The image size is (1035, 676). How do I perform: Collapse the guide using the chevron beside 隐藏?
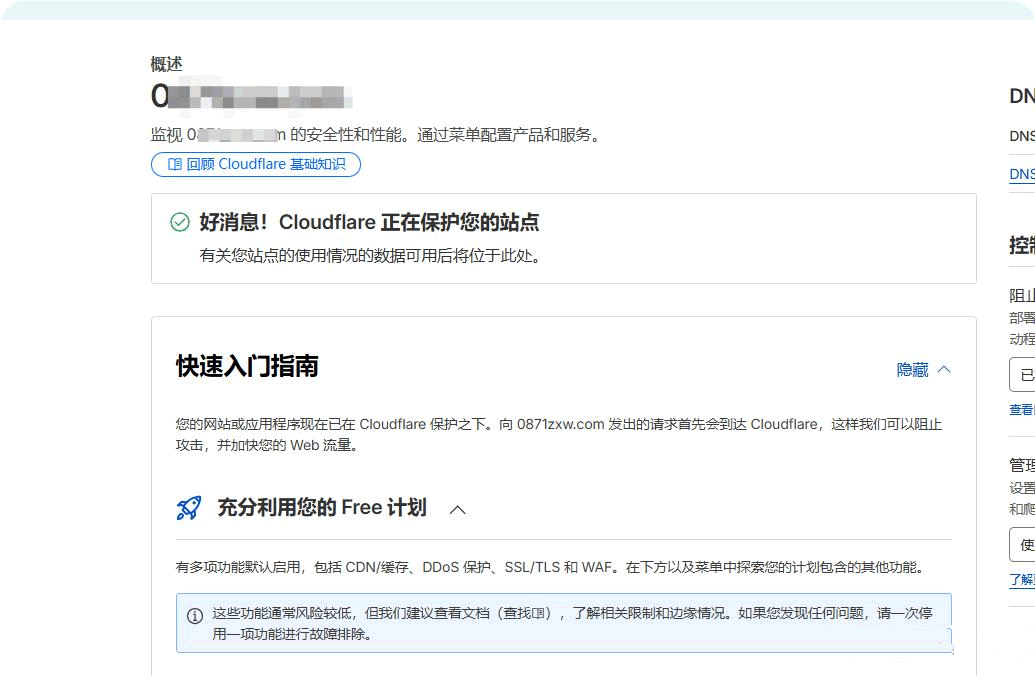click(x=944, y=370)
